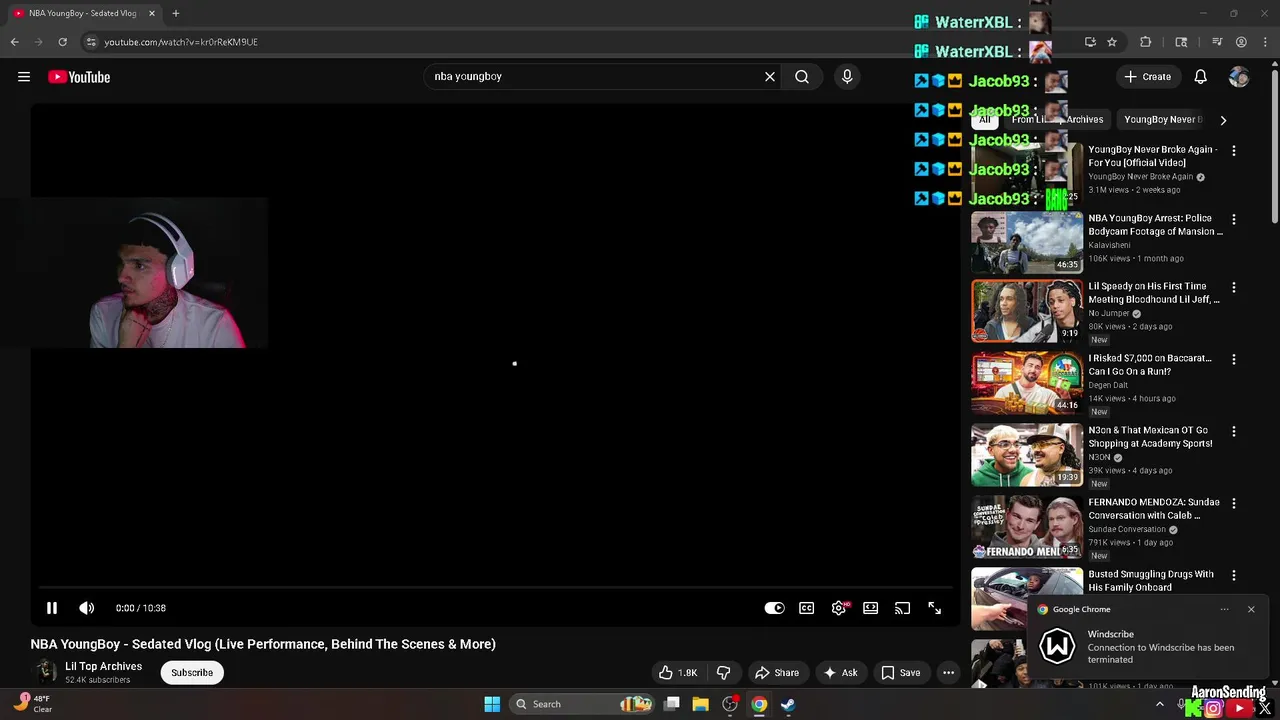Viewport: 1280px width, 720px height.
Task: Mute the video volume
Action: point(87,608)
